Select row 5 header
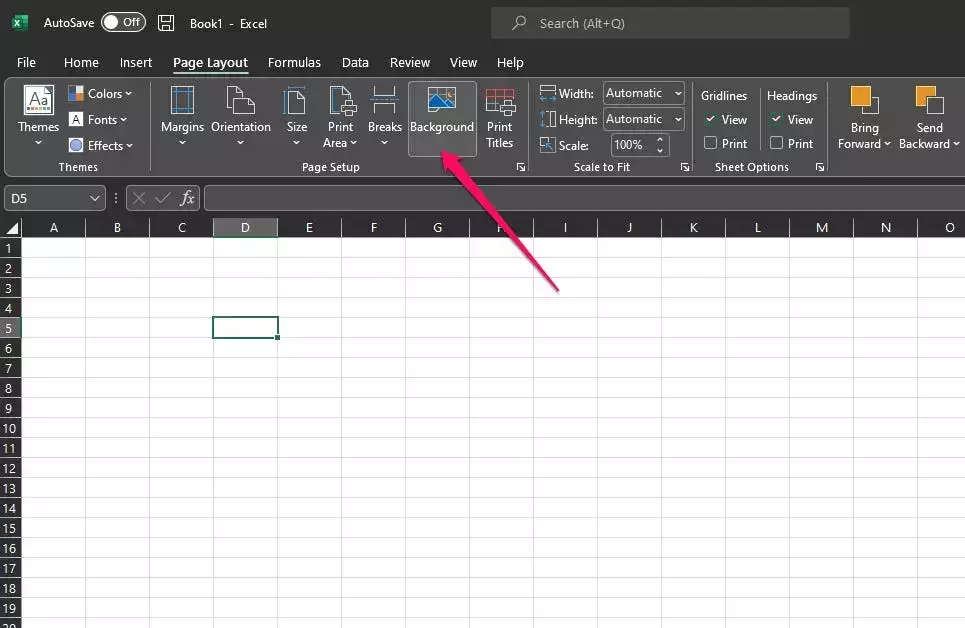965x628 pixels. (x=10, y=328)
